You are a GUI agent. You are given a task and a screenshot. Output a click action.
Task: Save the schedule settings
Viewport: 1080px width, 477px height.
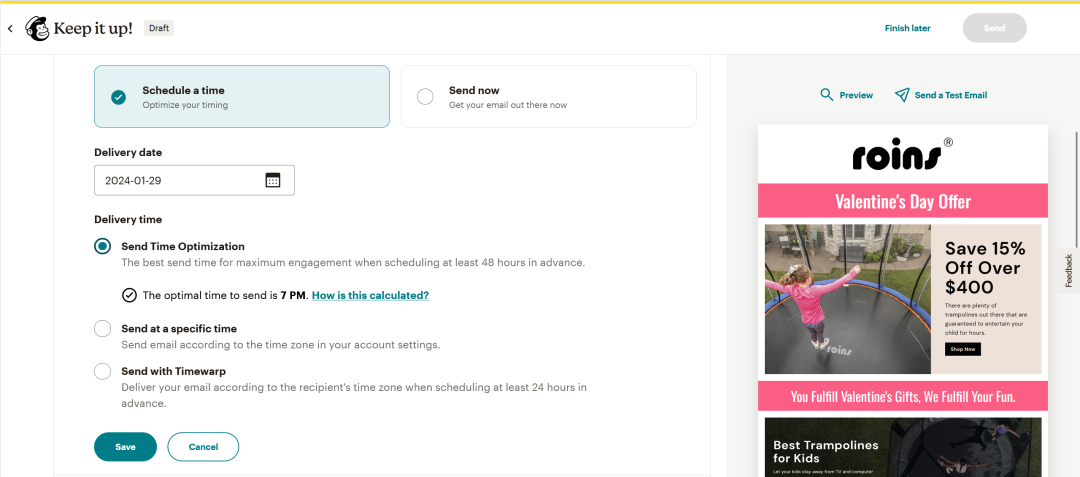(125, 447)
